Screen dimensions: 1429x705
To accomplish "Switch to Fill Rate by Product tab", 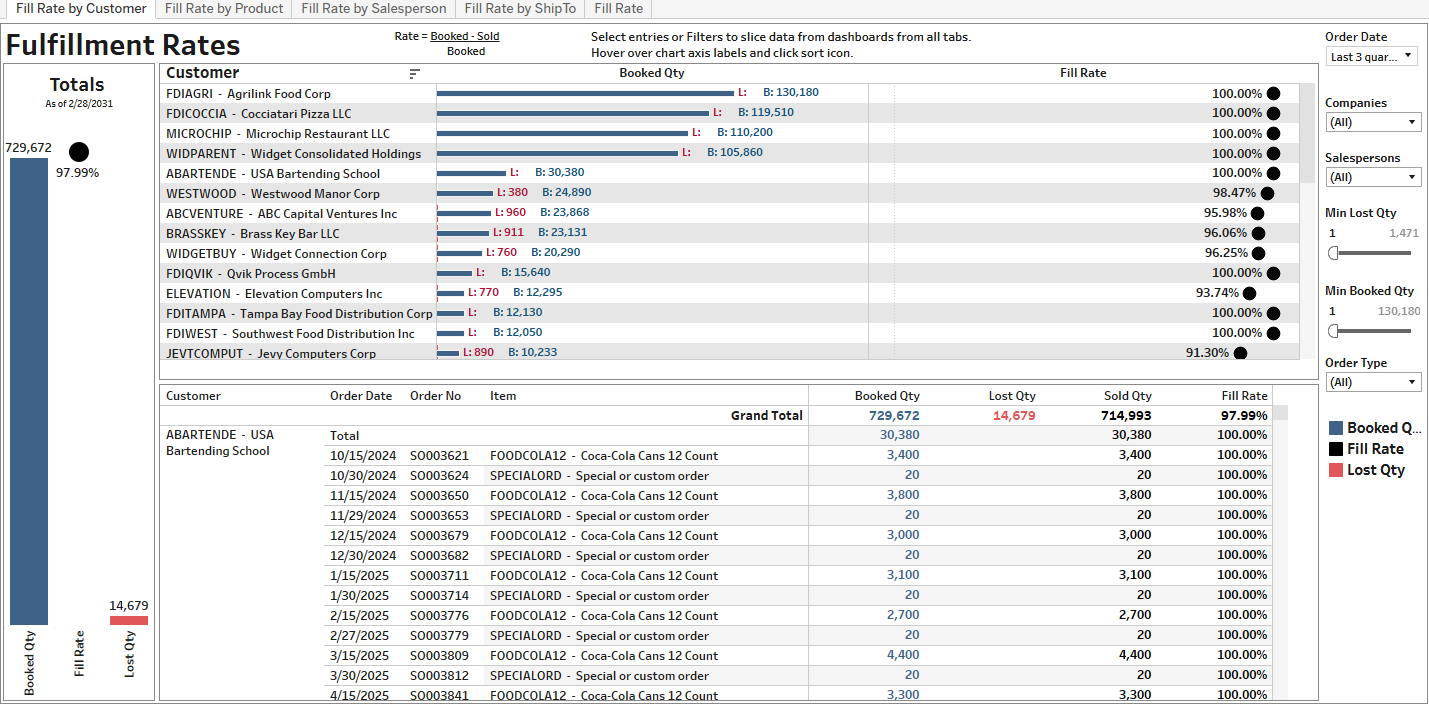I will coord(224,8).
